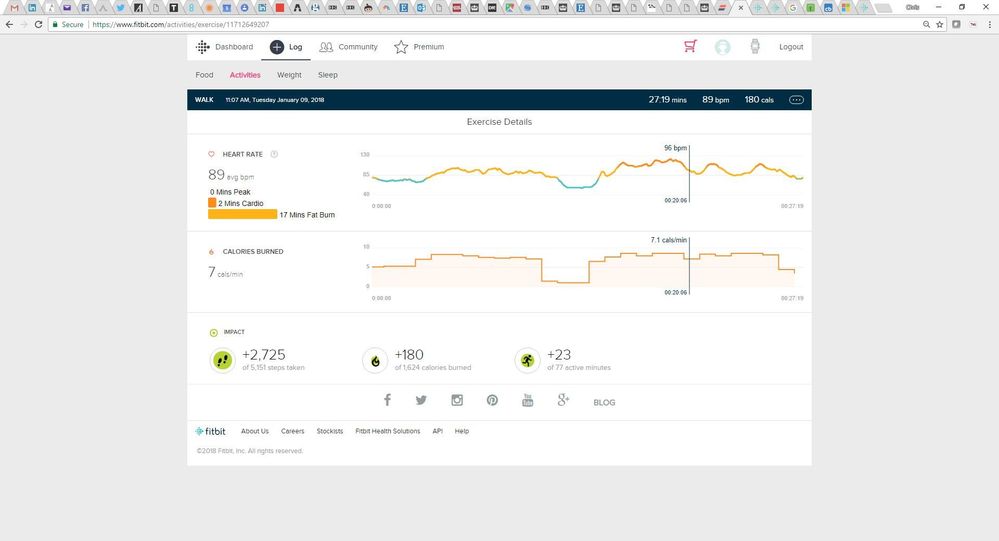Click the heart rate help icon
The height and width of the screenshot is (541, 999).
[x=274, y=154]
